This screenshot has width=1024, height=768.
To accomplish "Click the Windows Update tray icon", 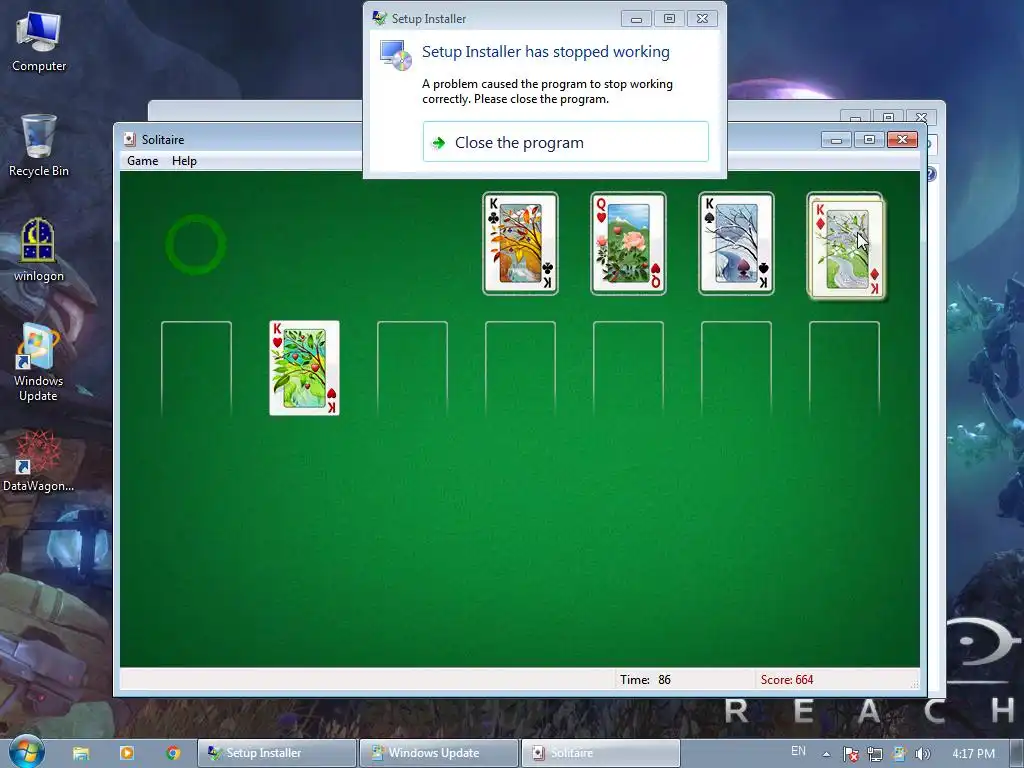I will click(899, 754).
